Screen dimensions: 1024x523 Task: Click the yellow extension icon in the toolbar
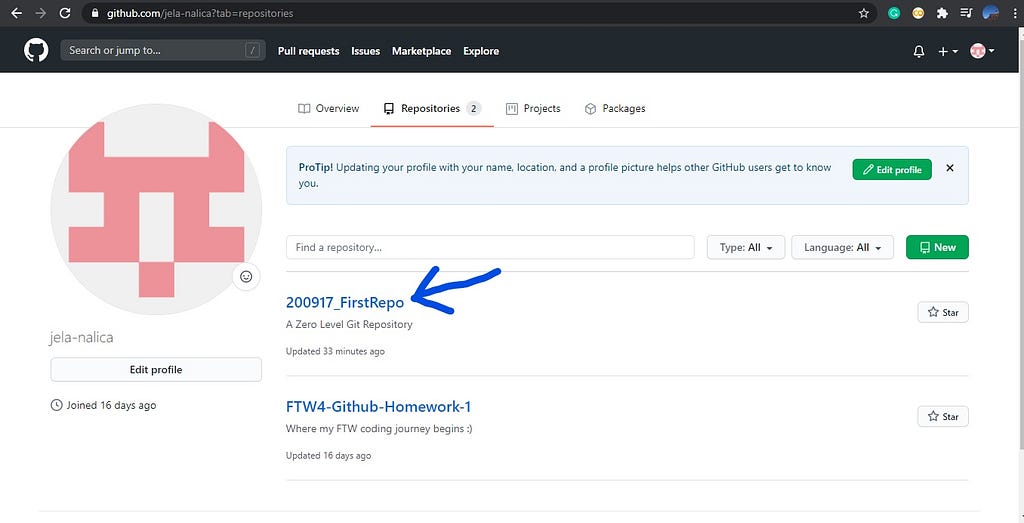[x=918, y=13]
